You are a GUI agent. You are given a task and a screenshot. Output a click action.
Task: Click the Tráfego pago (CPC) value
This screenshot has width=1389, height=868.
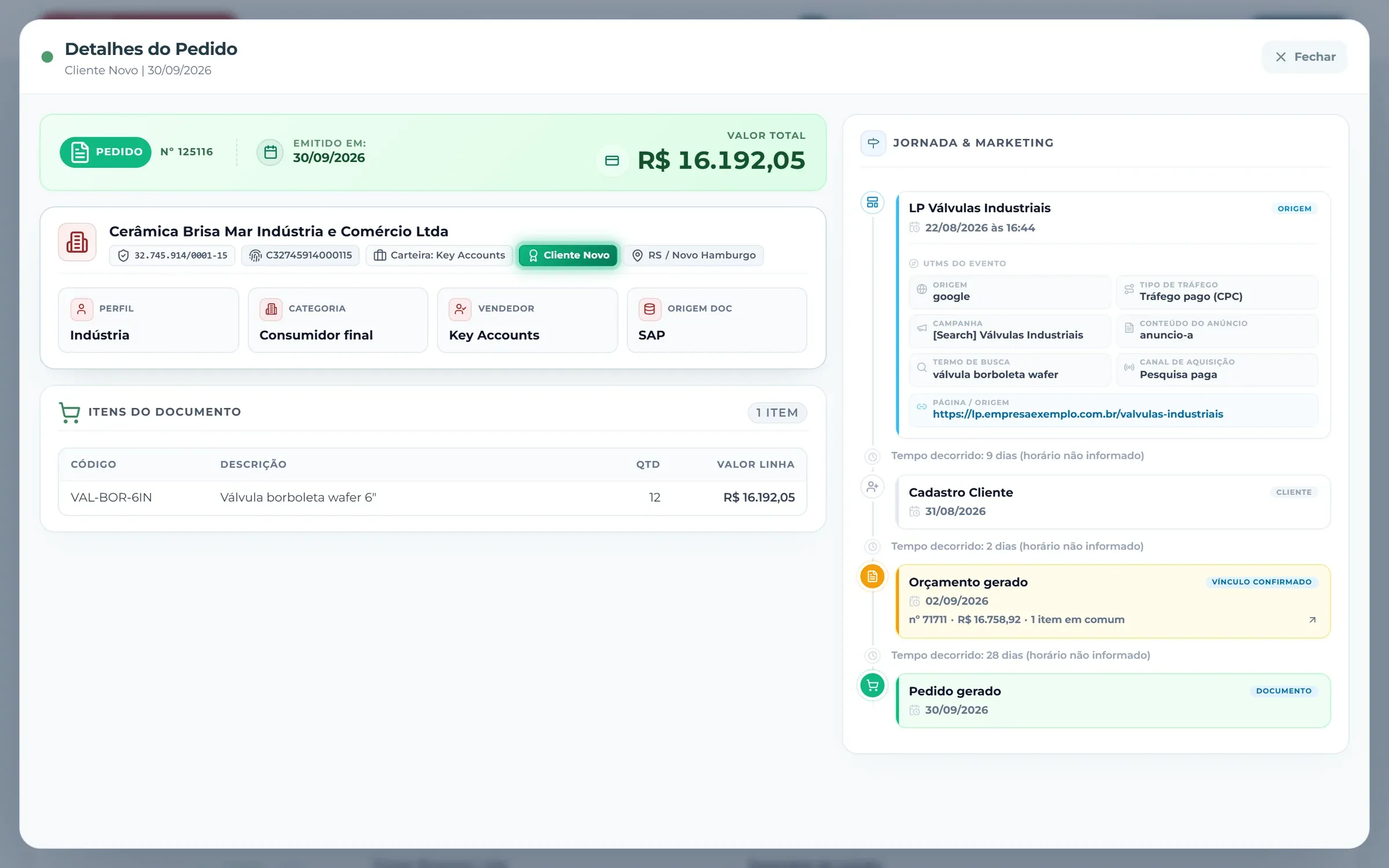coord(1191,296)
